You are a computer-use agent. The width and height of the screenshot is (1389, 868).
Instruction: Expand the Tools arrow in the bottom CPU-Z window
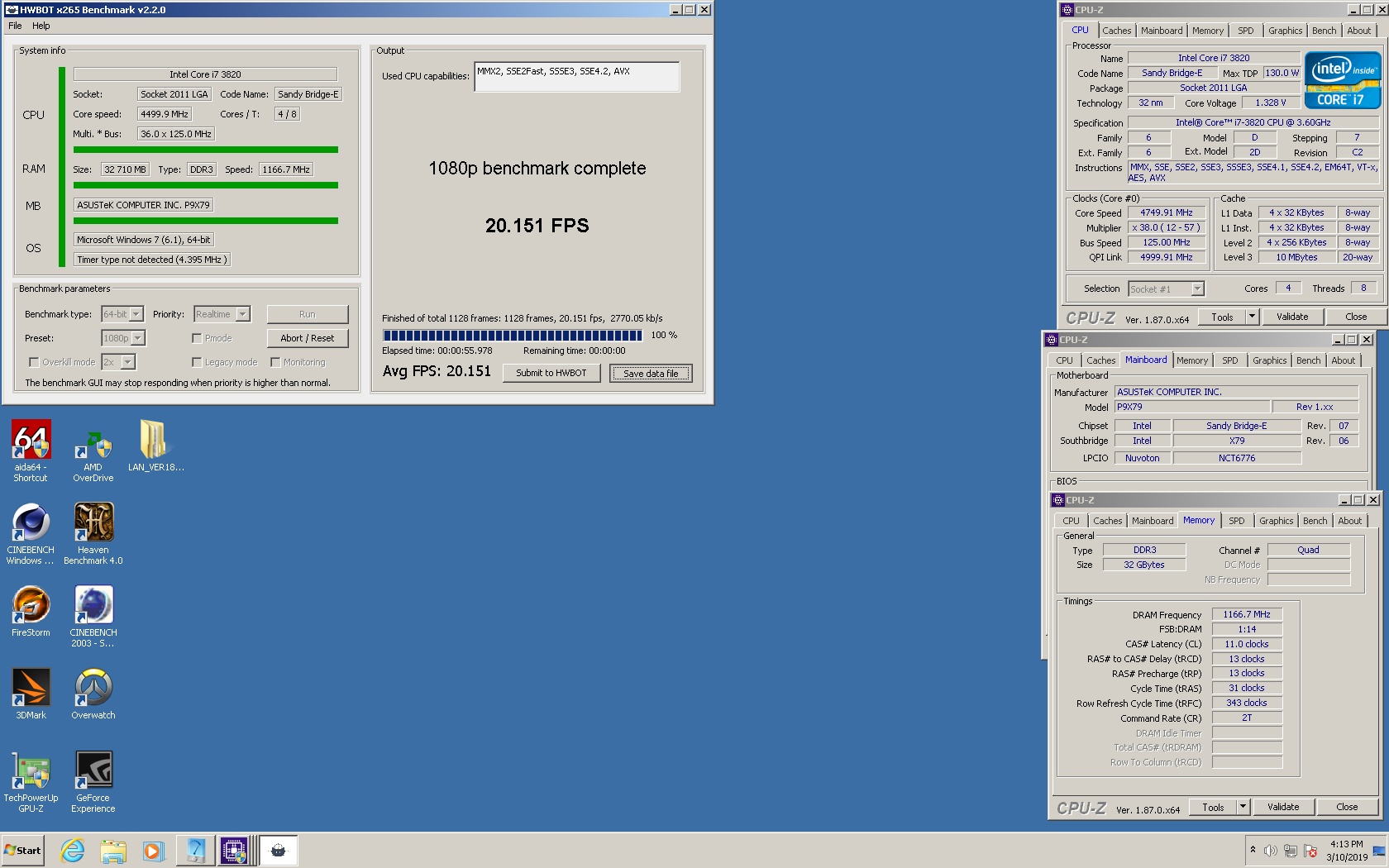point(1242,807)
